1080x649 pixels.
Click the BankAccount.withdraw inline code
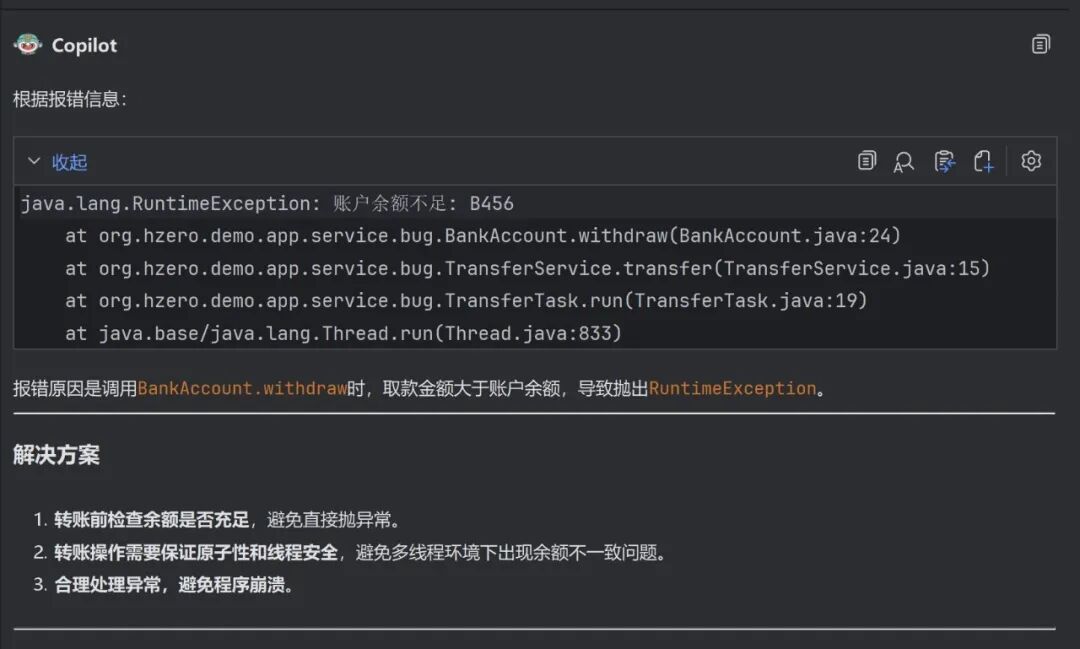(x=242, y=389)
